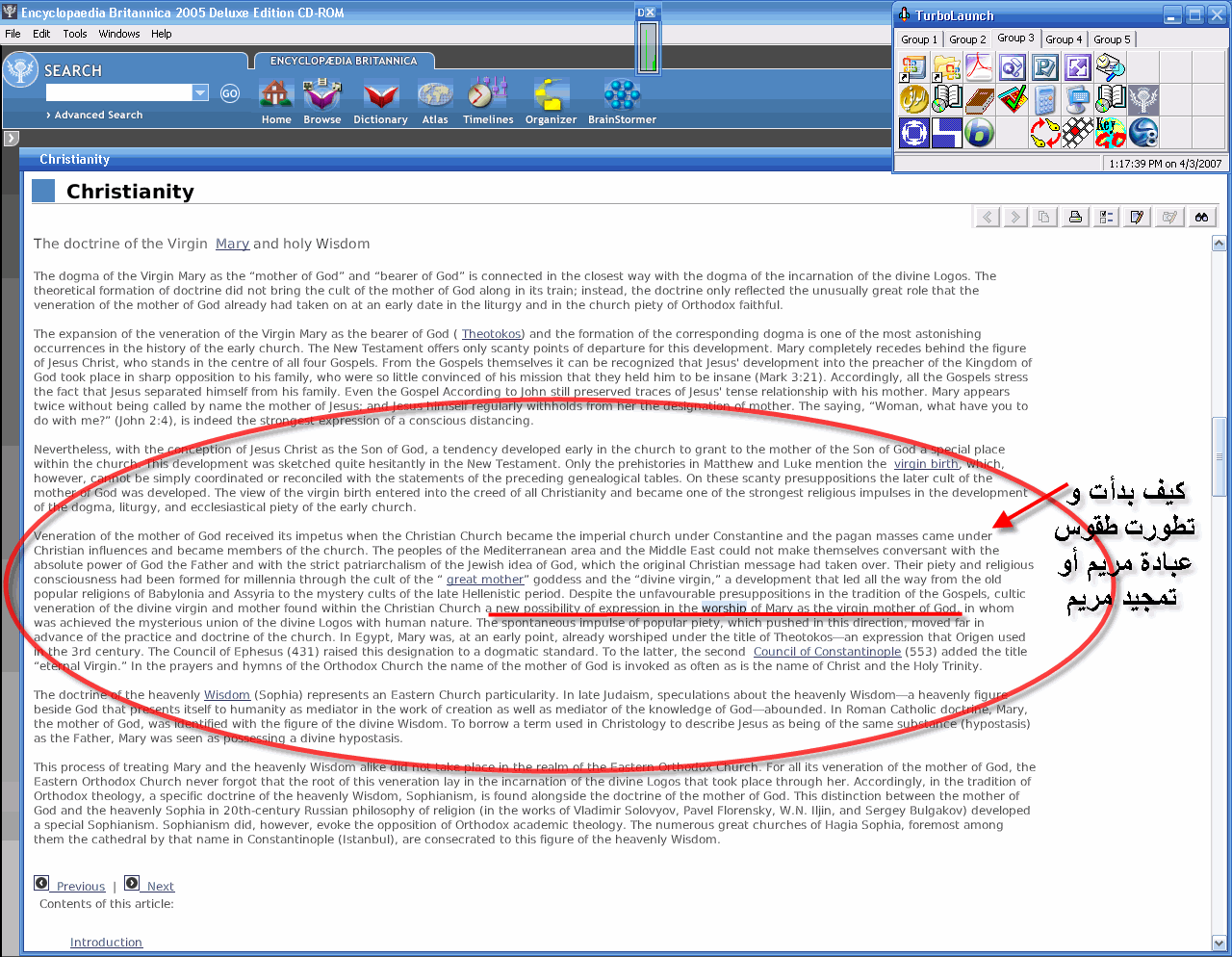Open the Windows menu
The image size is (1232, 957).
(119, 34)
